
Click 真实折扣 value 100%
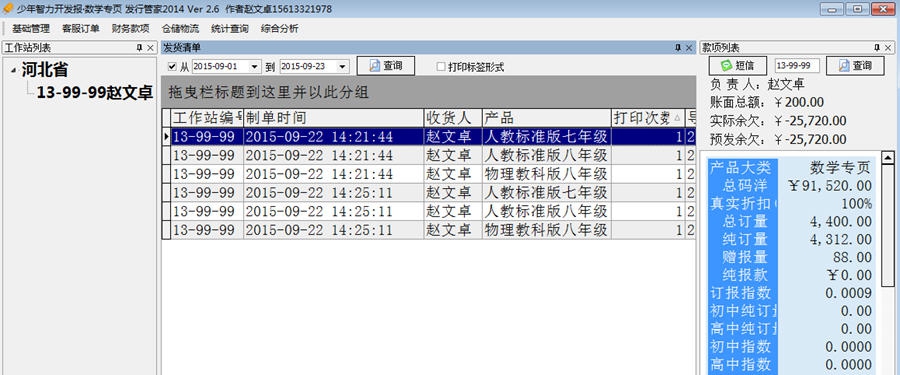coord(856,203)
